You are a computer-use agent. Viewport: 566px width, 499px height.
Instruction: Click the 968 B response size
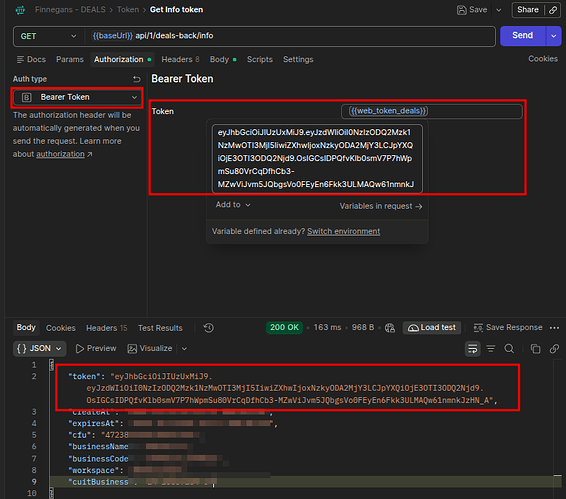(363, 327)
